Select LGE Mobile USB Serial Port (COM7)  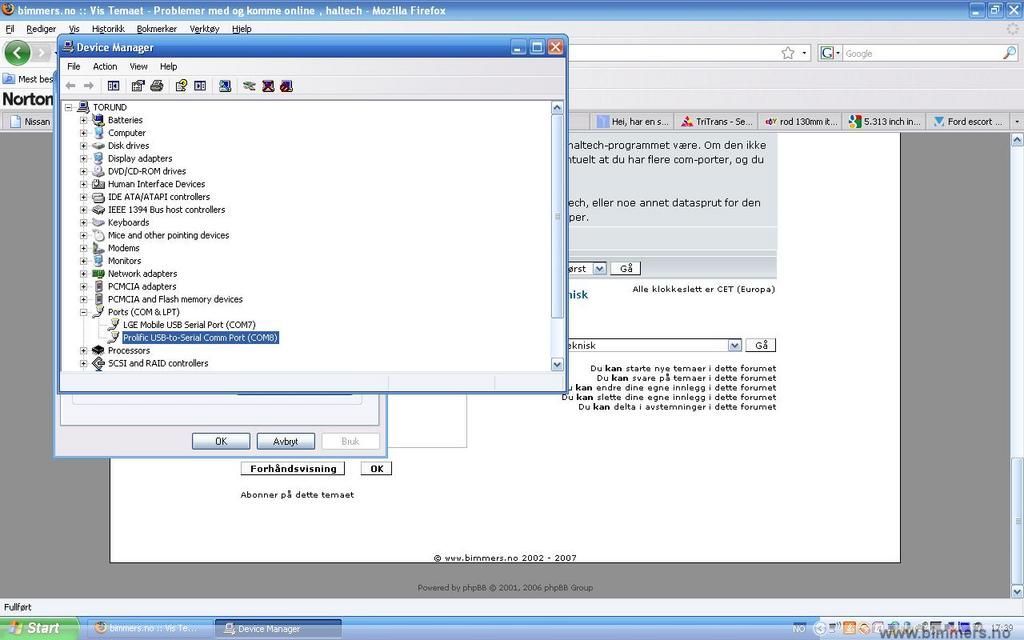pos(189,325)
